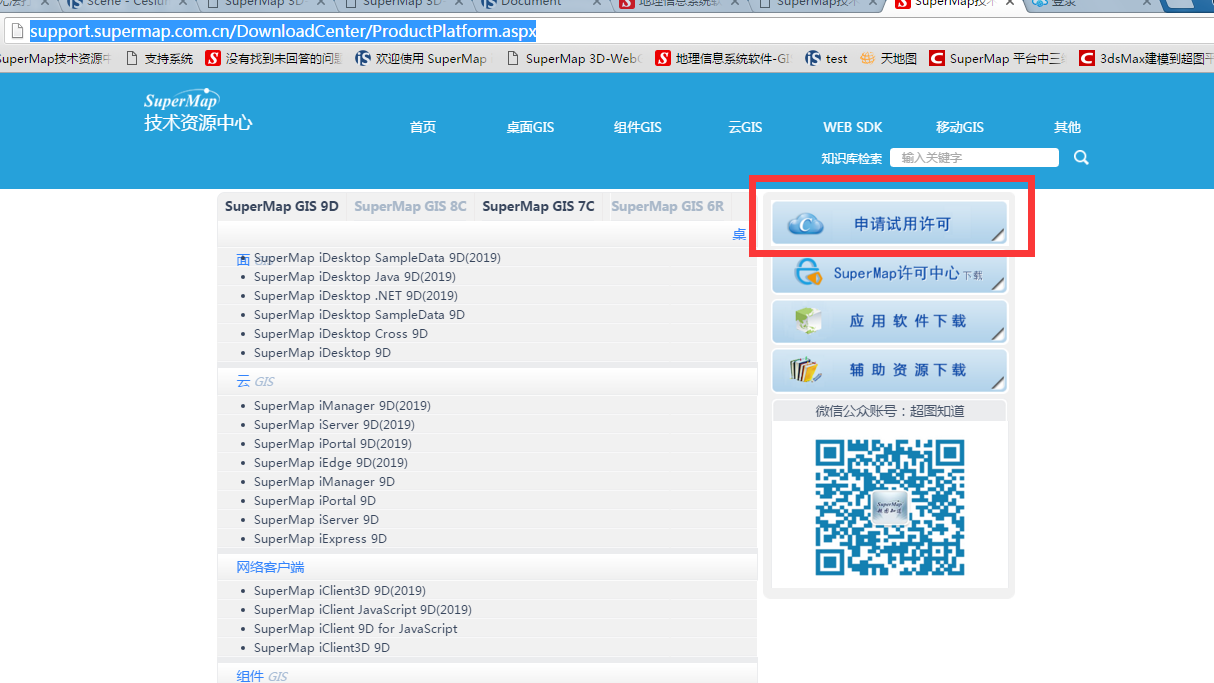Focus the 输入关键字 search box
This screenshot has width=1214, height=683.
pyautogui.click(x=974, y=157)
